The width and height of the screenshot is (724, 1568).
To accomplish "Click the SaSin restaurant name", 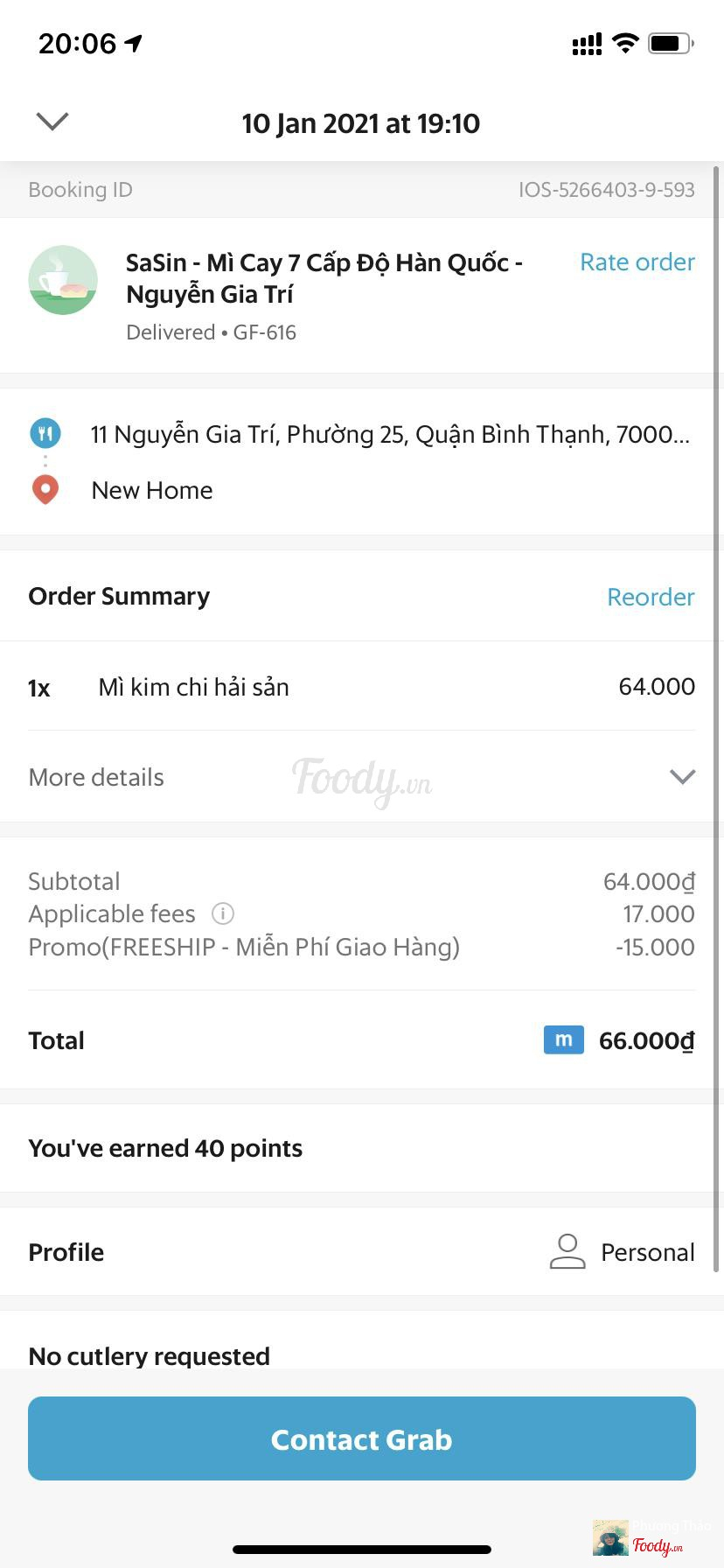I will coord(324,278).
